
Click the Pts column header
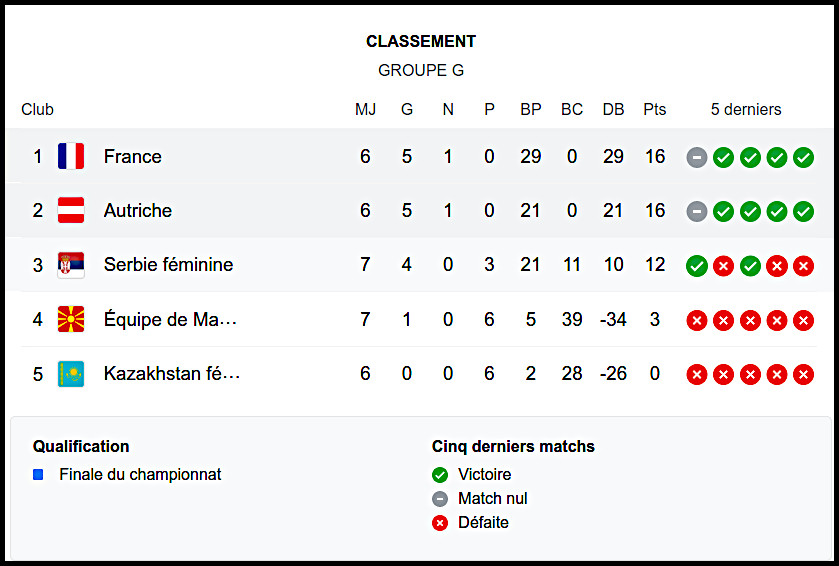654,109
